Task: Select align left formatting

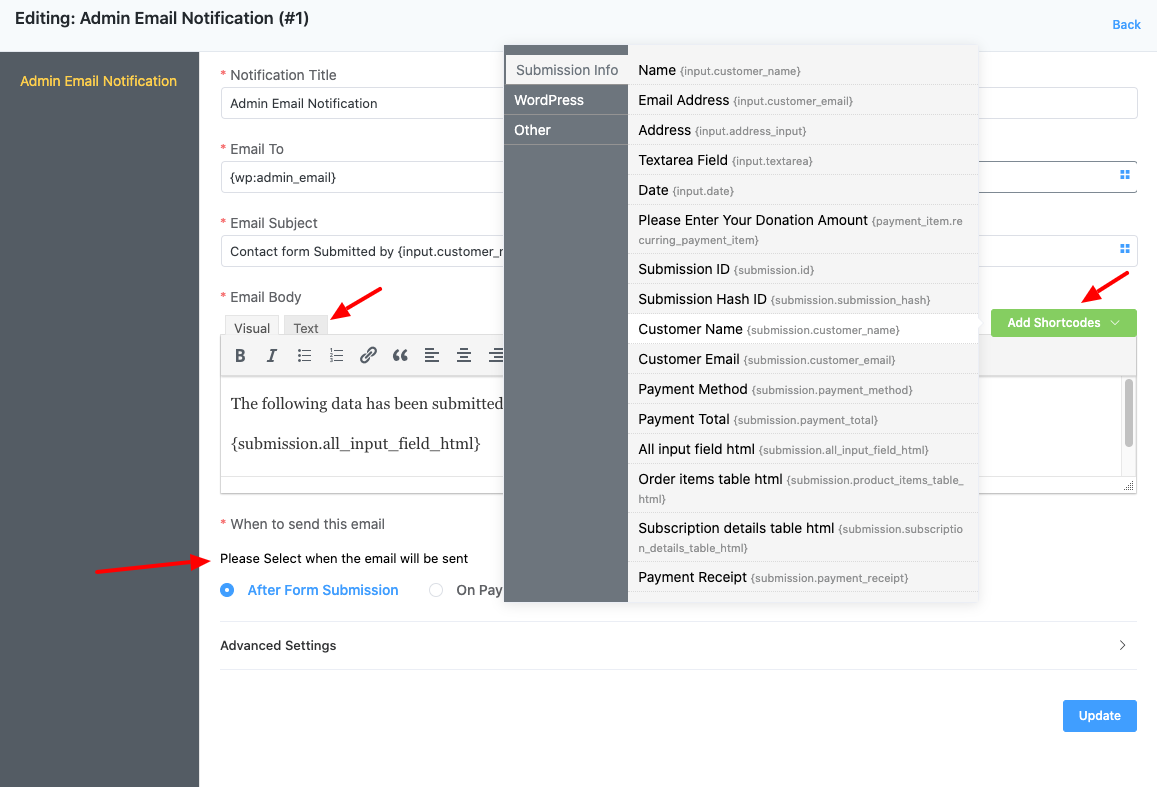Action: pos(432,355)
